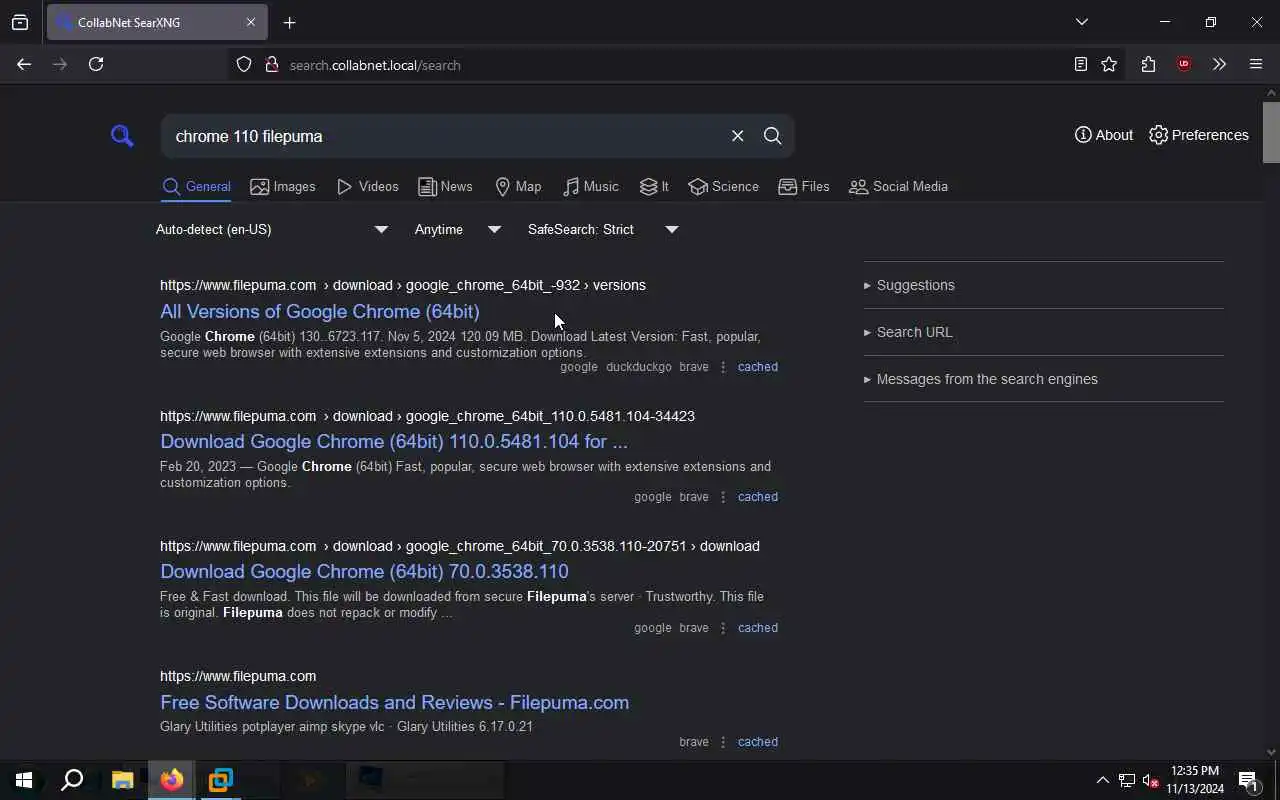Switch to the News tab

click(x=445, y=187)
